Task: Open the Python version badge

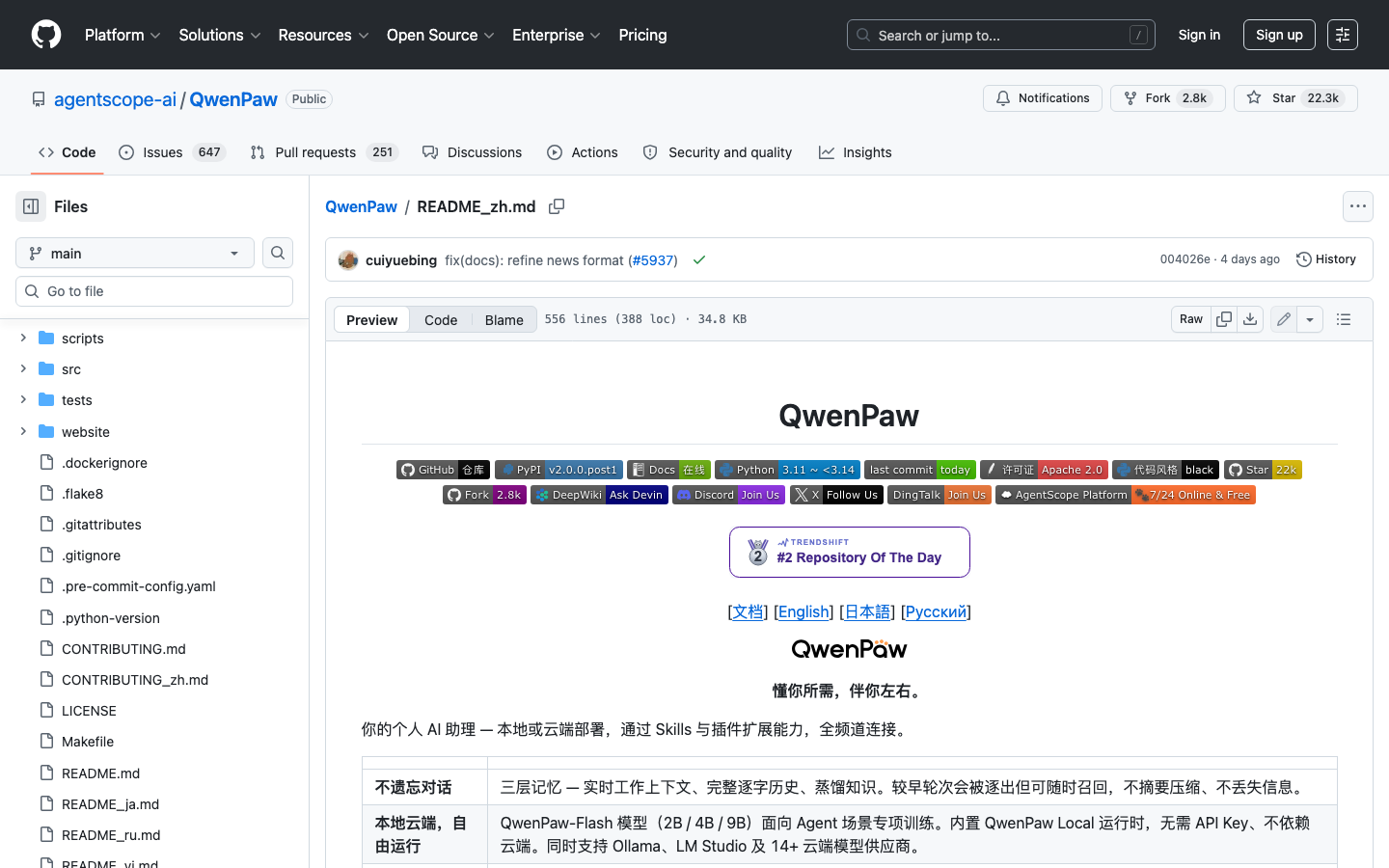Action: coord(787,470)
